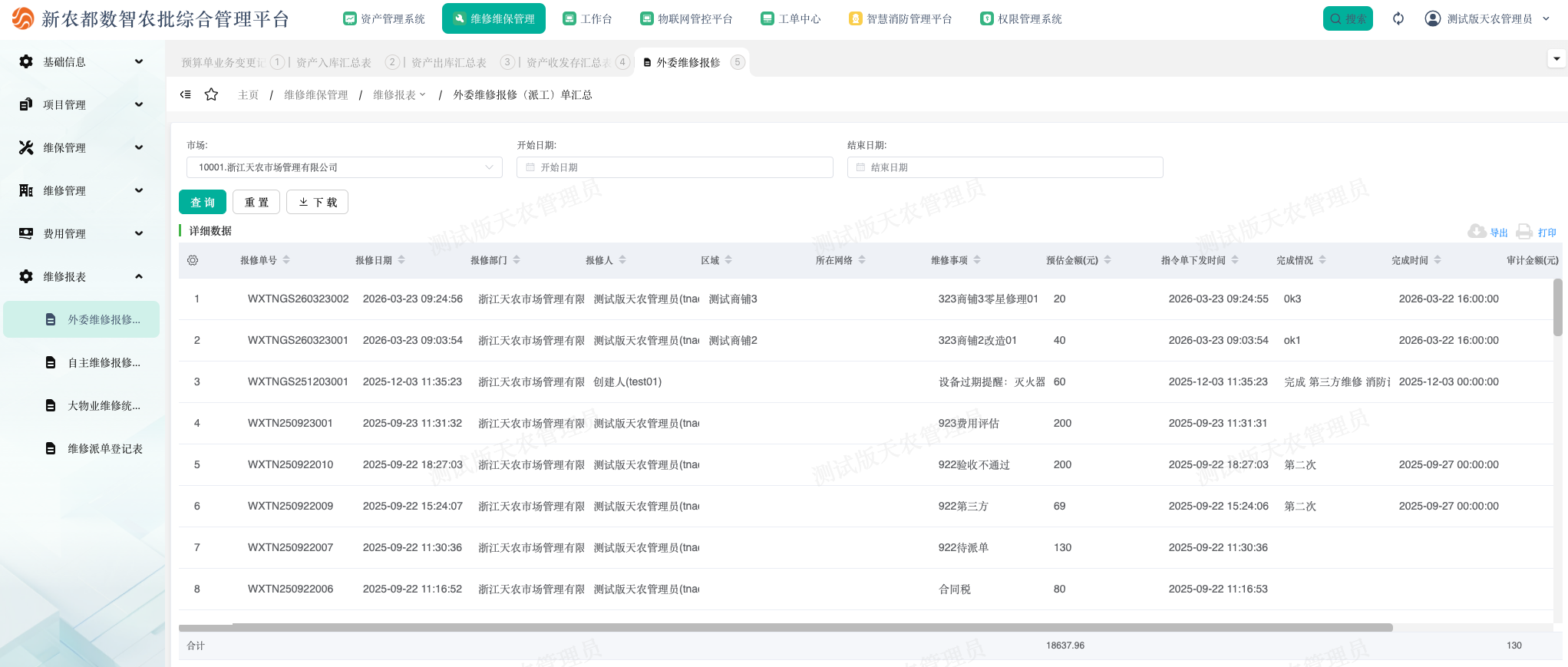Click the 导出 cloud export icon
The width and height of the screenshot is (1568, 667).
pyautogui.click(x=1477, y=232)
